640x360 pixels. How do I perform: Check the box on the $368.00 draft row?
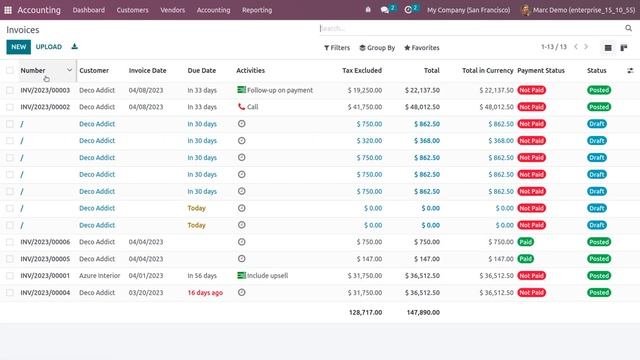click(x=10, y=141)
